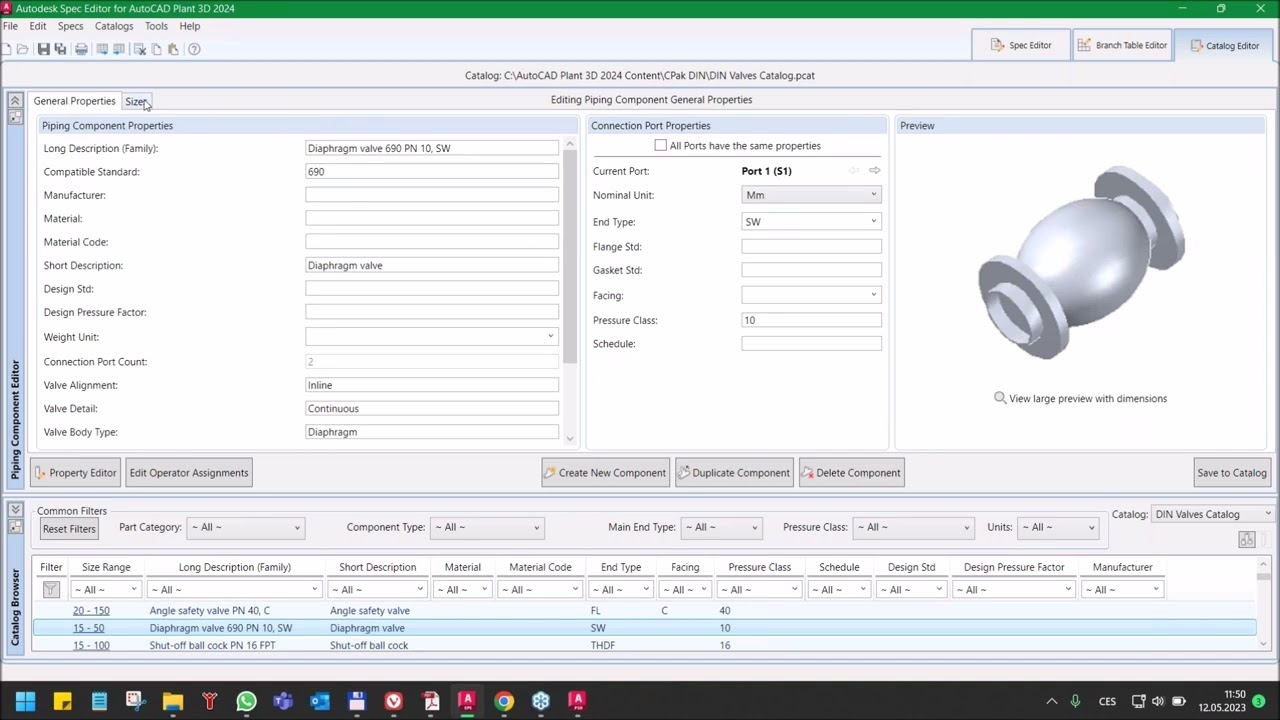Click the Copy toolbar icon
Viewport: 1280px width, 720px height.
click(x=156, y=49)
